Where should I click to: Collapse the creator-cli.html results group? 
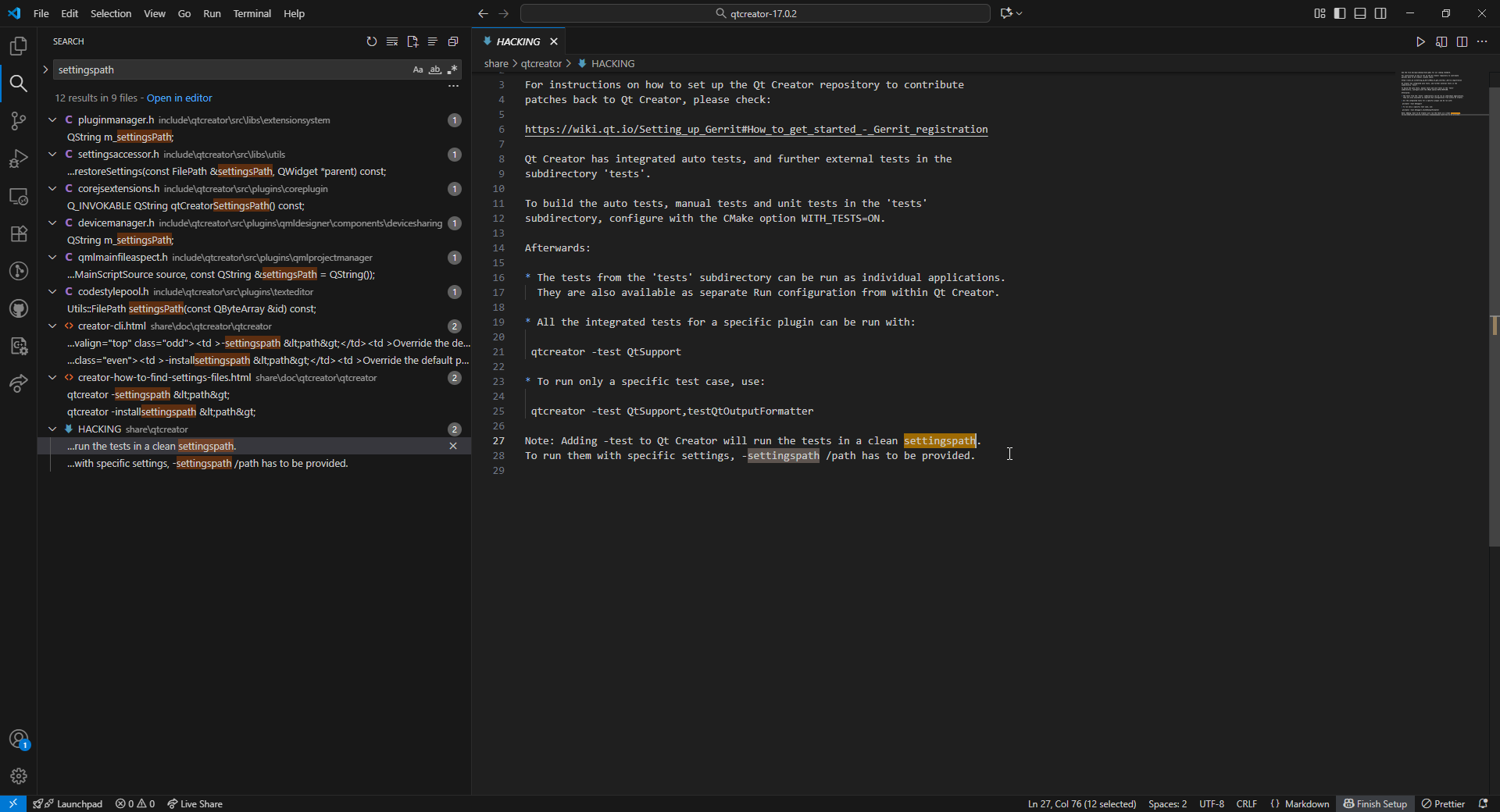coord(52,326)
